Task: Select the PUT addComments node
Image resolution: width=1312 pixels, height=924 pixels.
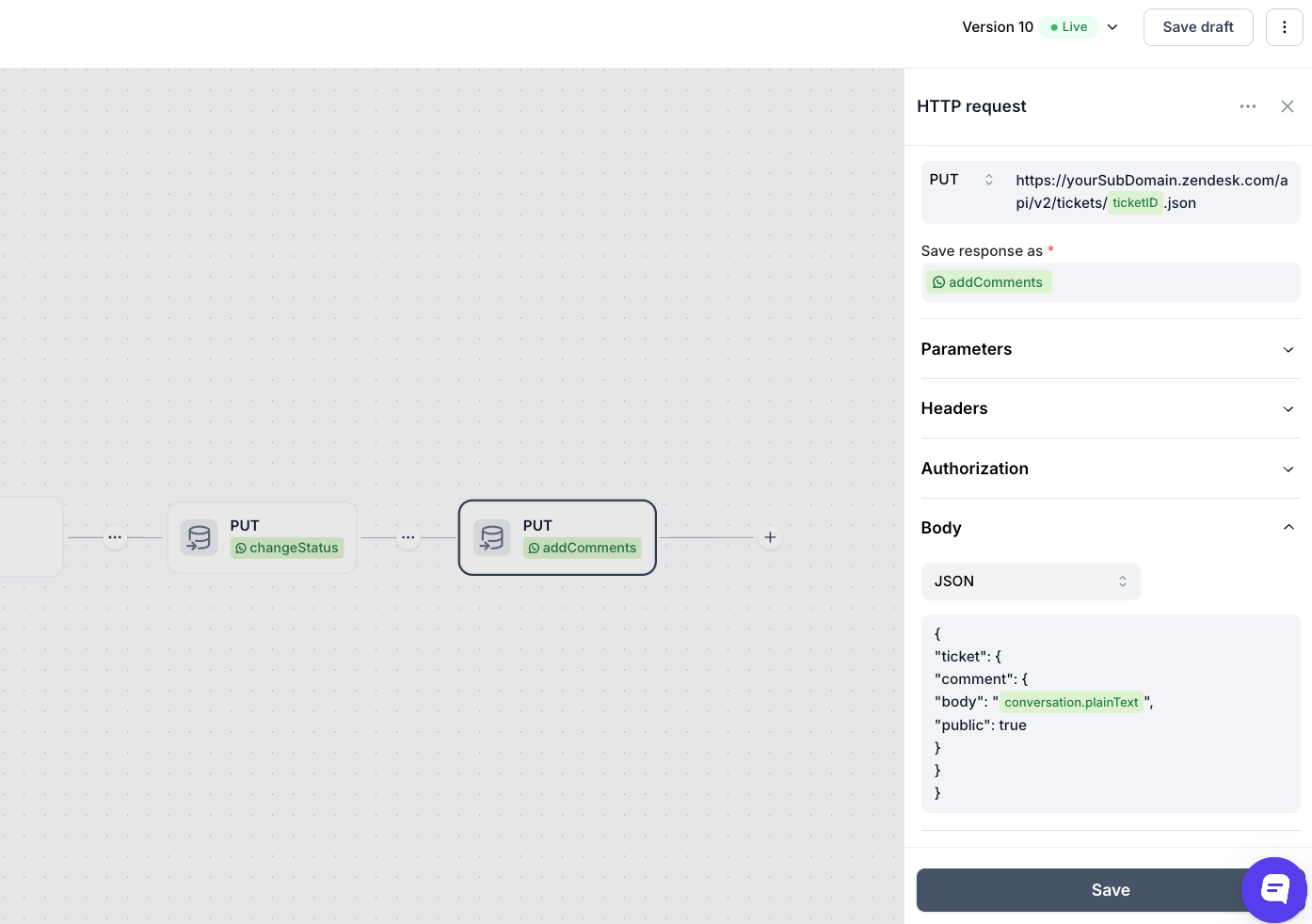Action: (557, 537)
